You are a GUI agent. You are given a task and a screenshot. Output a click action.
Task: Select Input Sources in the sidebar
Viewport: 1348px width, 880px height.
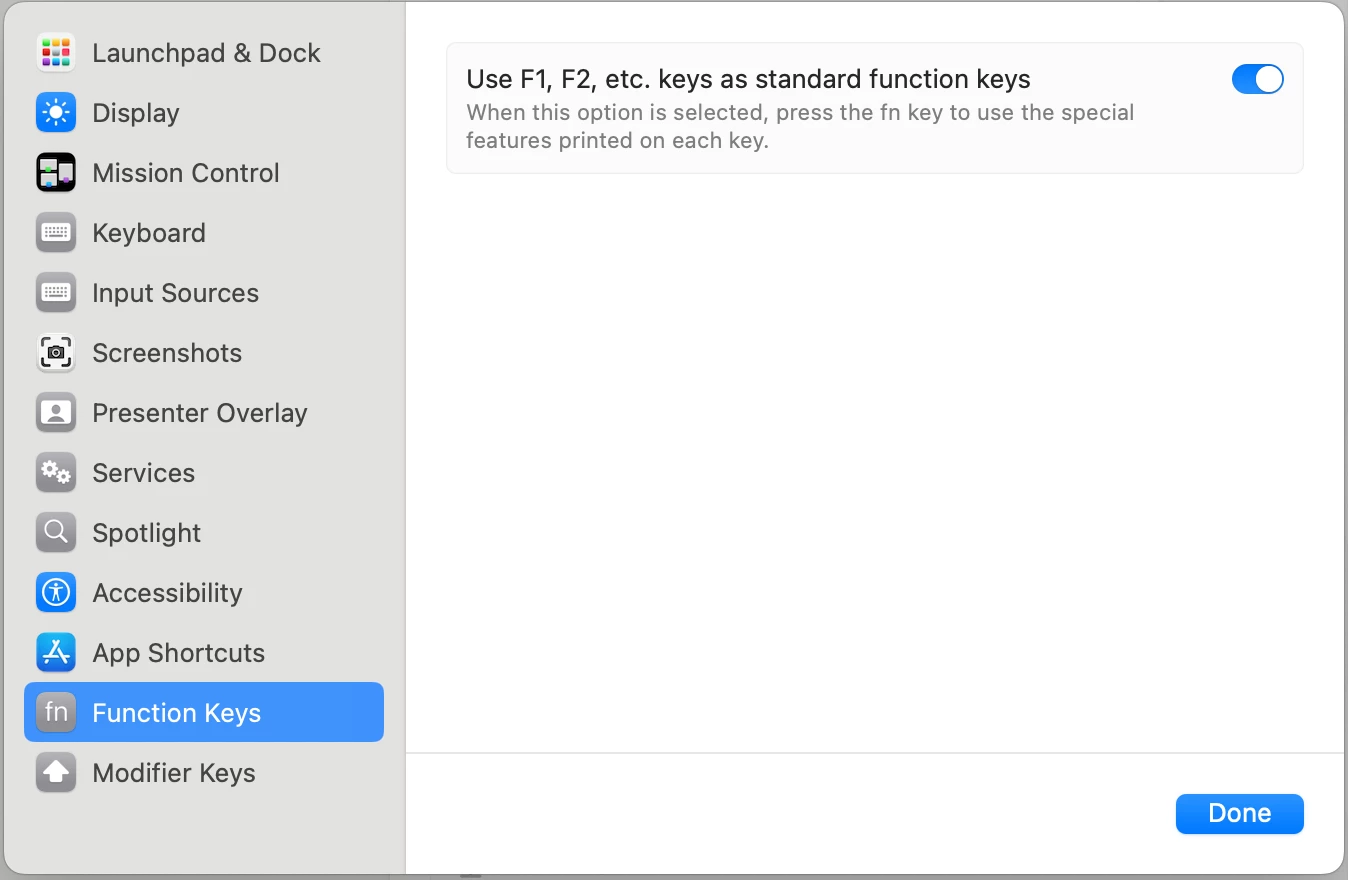[x=175, y=293]
